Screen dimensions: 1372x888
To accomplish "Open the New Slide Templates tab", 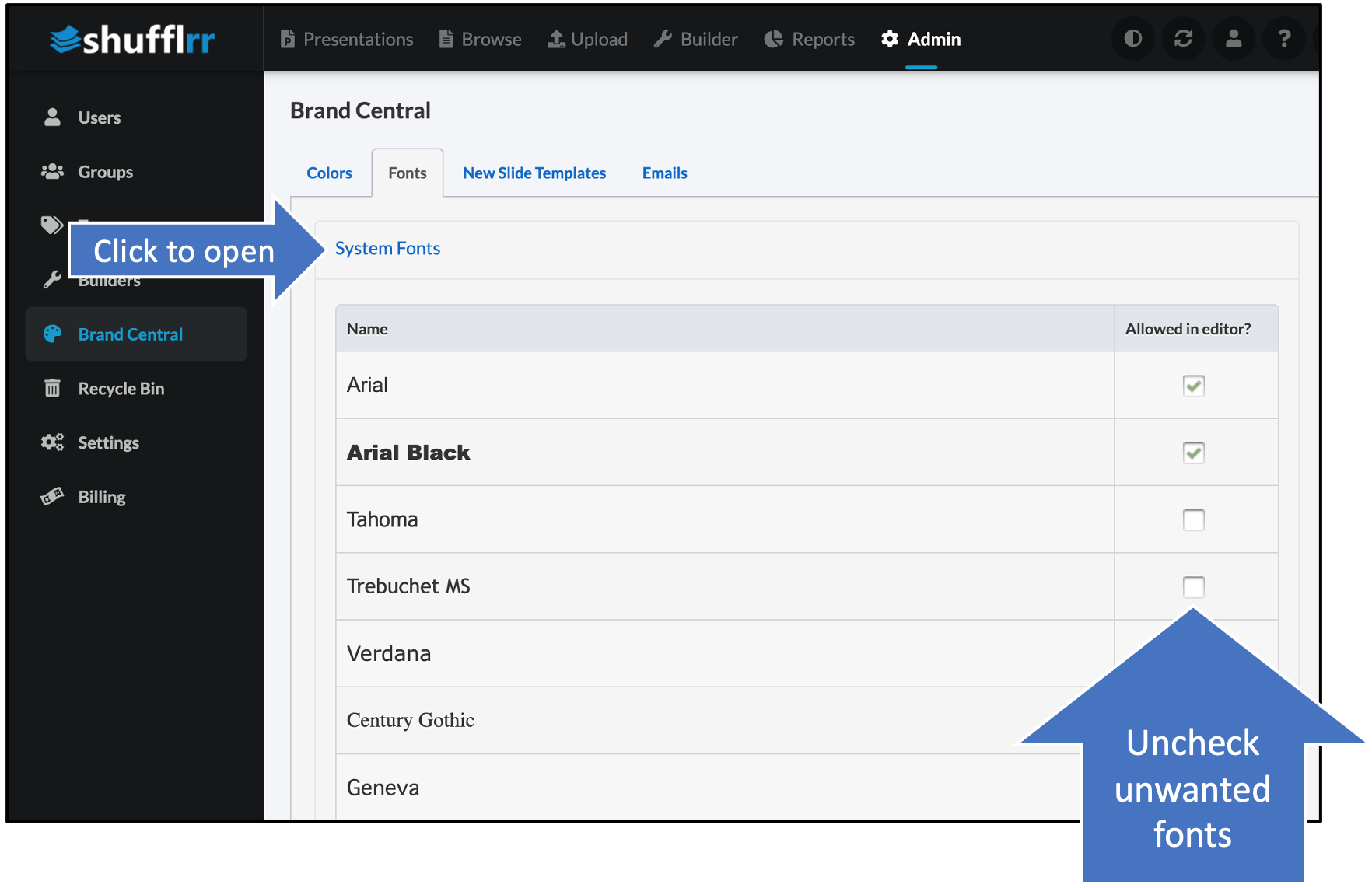I will pos(534,173).
